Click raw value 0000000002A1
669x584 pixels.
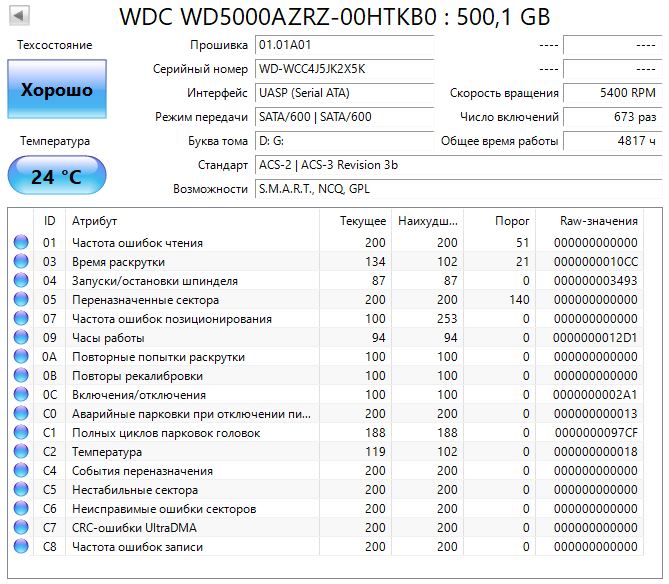coord(595,395)
